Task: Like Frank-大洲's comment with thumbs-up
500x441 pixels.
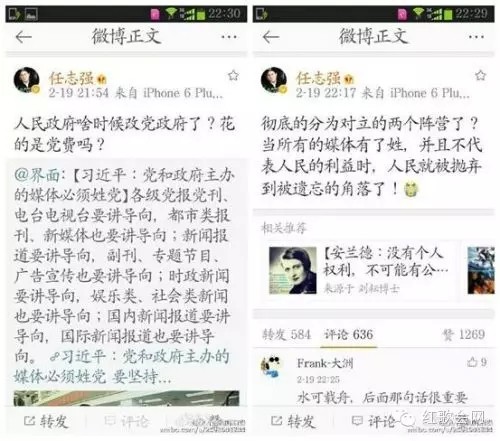Action: (x=477, y=362)
